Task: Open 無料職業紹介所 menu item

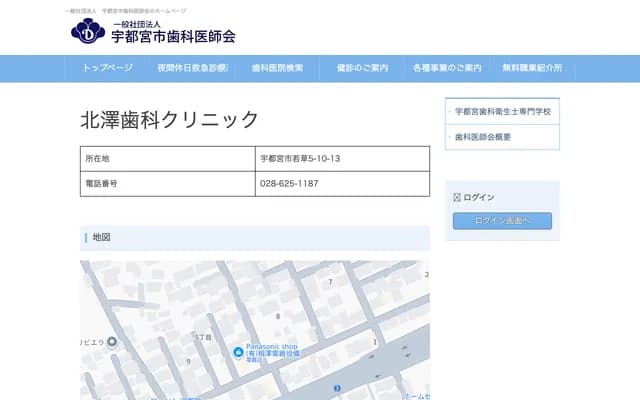Action: pyautogui.click(x=532, y=68)
